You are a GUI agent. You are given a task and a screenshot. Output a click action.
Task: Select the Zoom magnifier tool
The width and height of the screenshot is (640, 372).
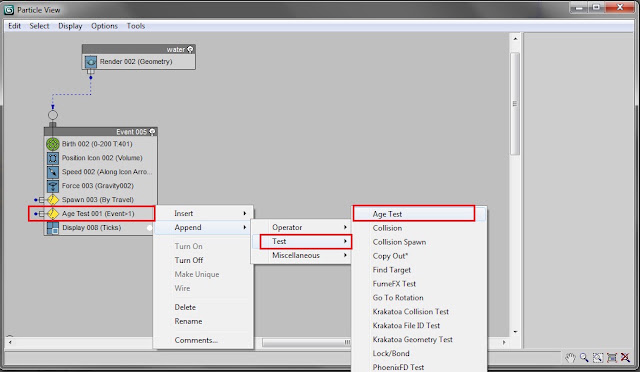584,358
